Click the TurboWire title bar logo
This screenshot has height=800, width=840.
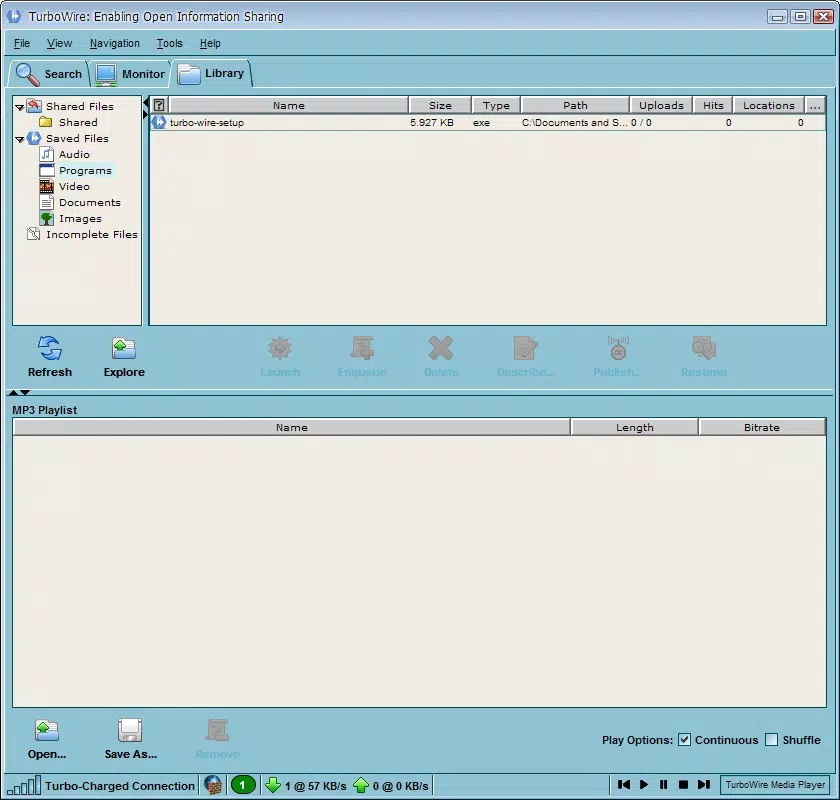tap(14, 16)
